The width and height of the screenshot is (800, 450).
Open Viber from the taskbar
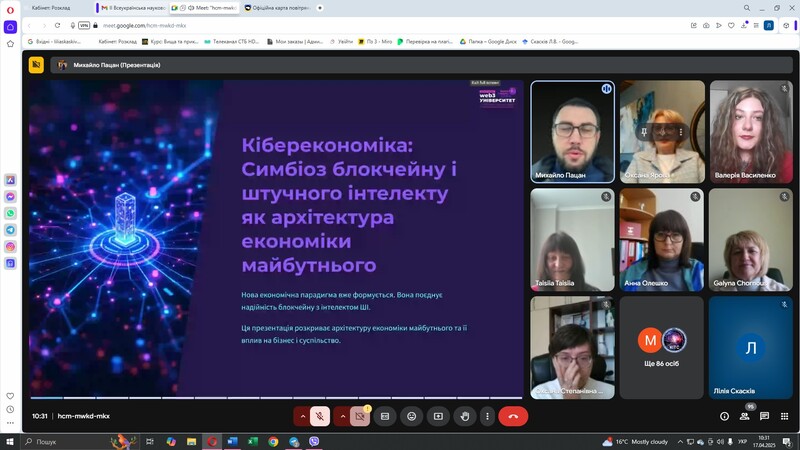[314, 442]
